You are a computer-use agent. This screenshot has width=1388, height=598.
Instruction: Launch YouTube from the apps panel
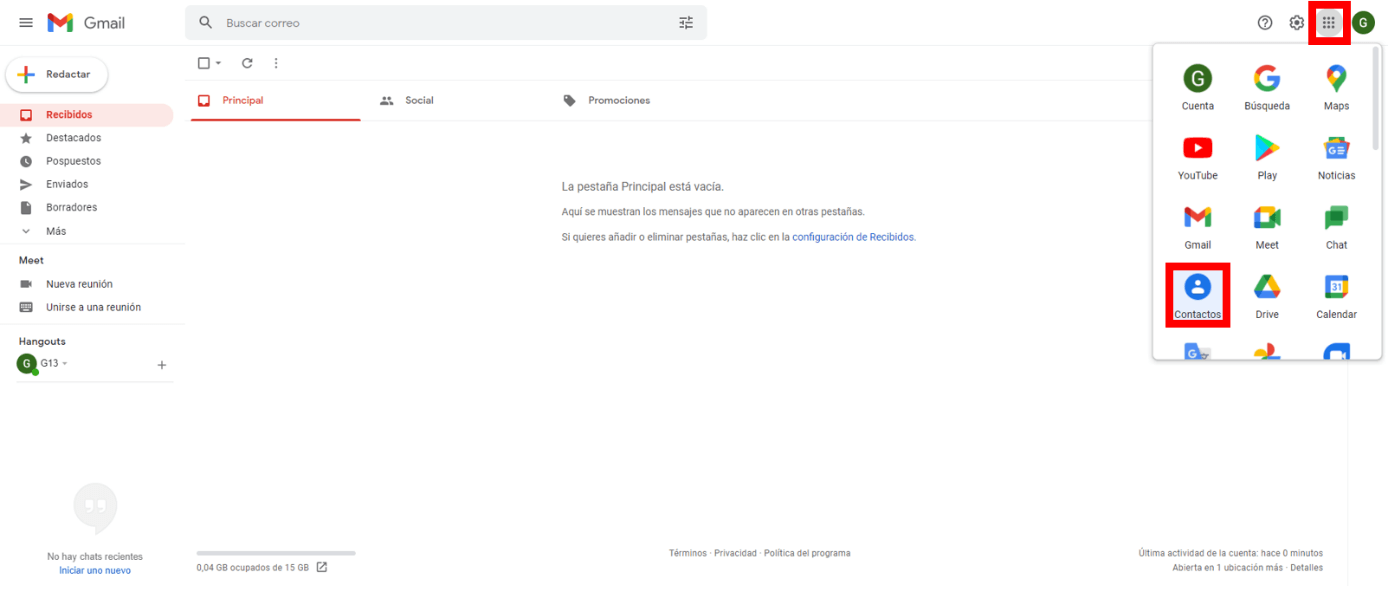point(1198,158)
